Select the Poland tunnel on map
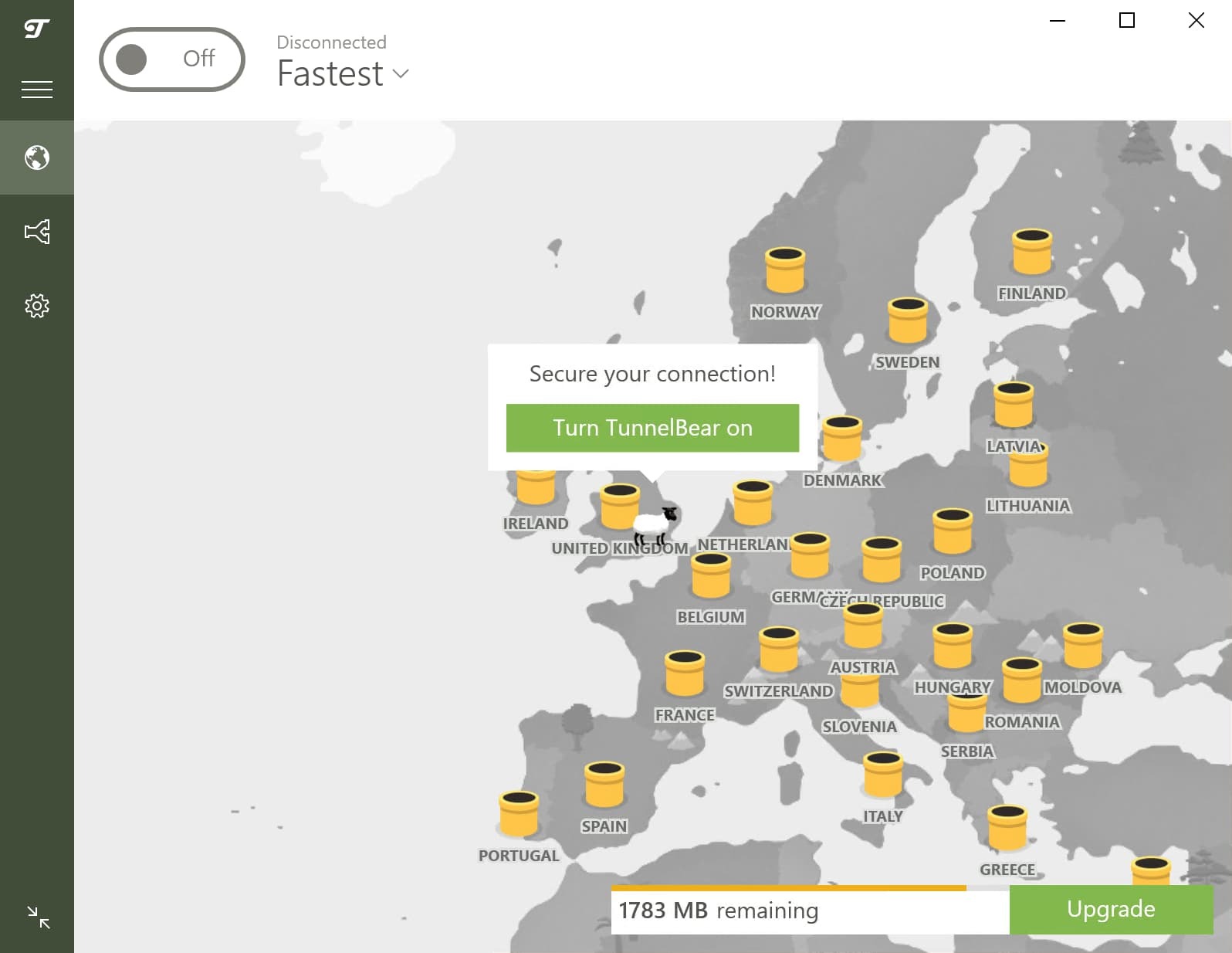This screenshot has height=953, width=1232. (x=953, y=531)
